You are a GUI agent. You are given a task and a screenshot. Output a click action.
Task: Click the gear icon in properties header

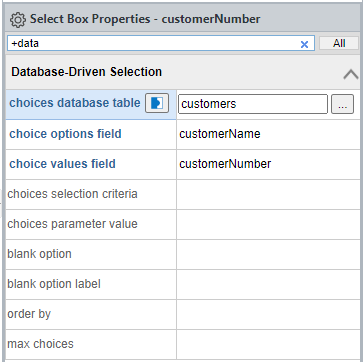(x=17, y=20)
